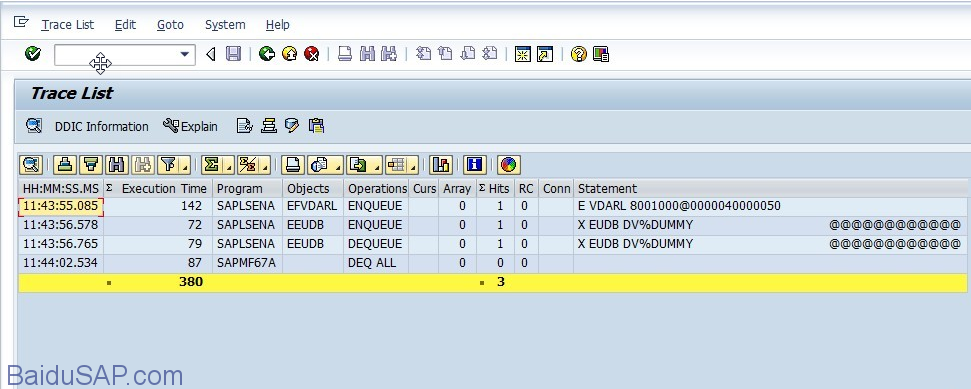971x389 pixels.
Task: Click the Total sigma icon
Action: click(211, 165)
